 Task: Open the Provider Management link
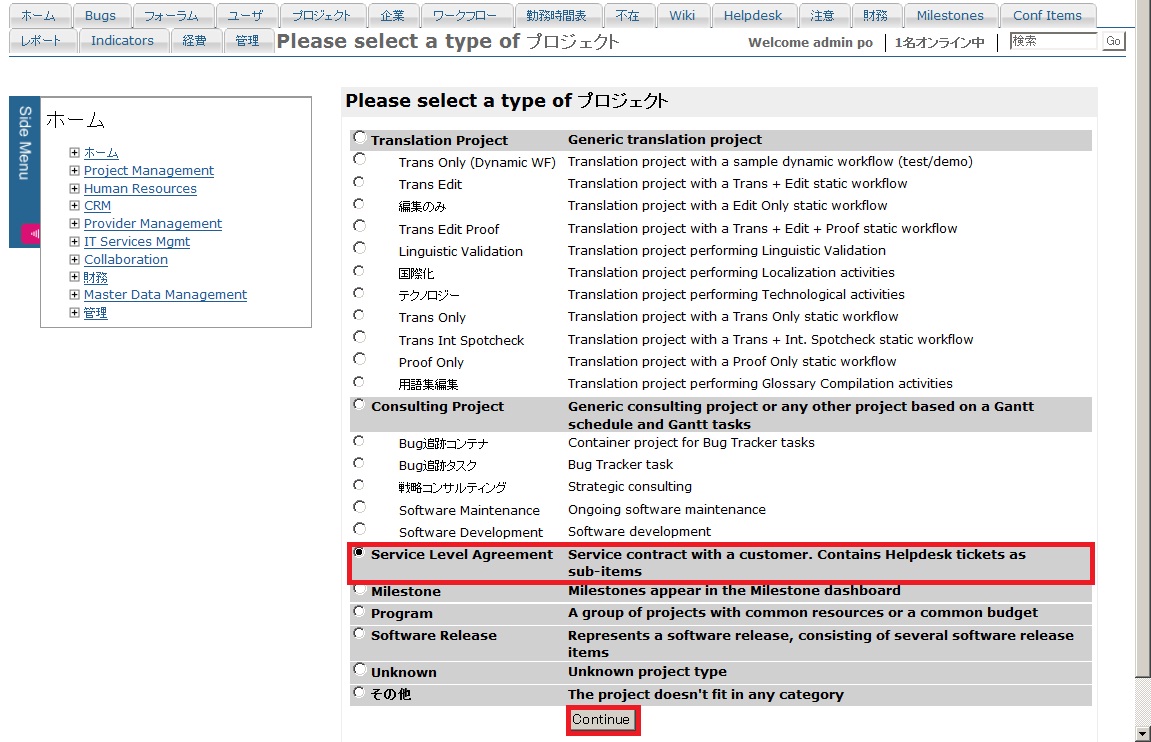click(153, 224)
